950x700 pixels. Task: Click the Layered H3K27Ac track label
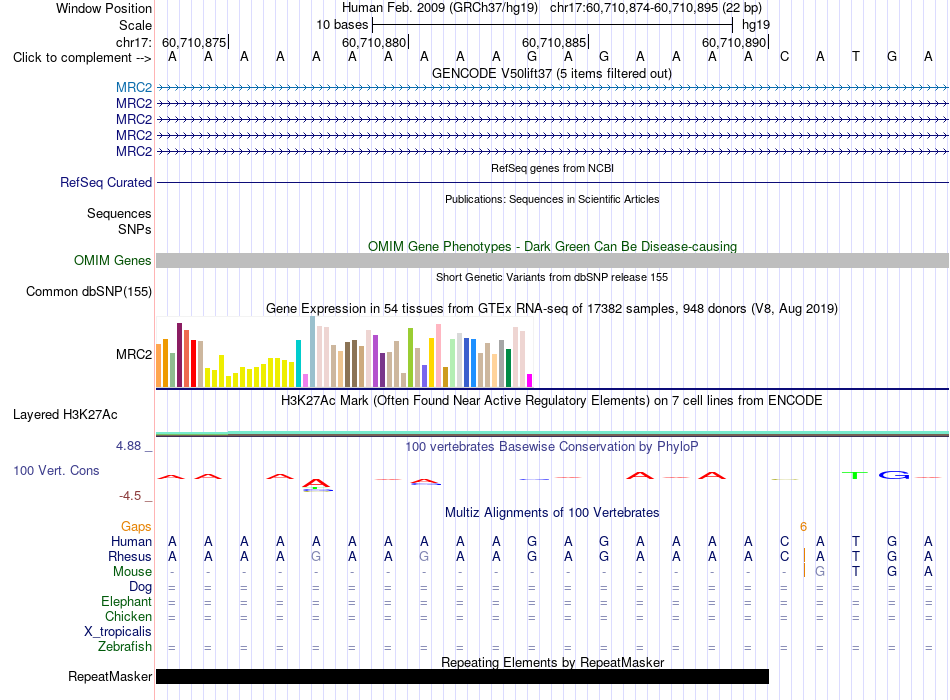pos(65,415)
